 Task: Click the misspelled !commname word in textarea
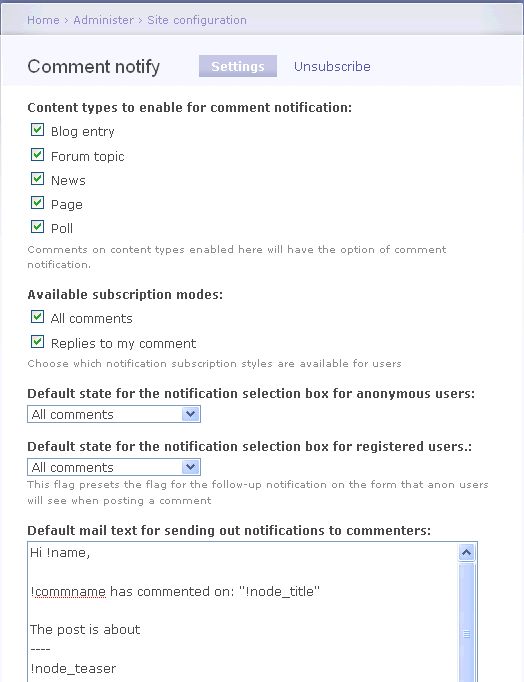(68, 592)
